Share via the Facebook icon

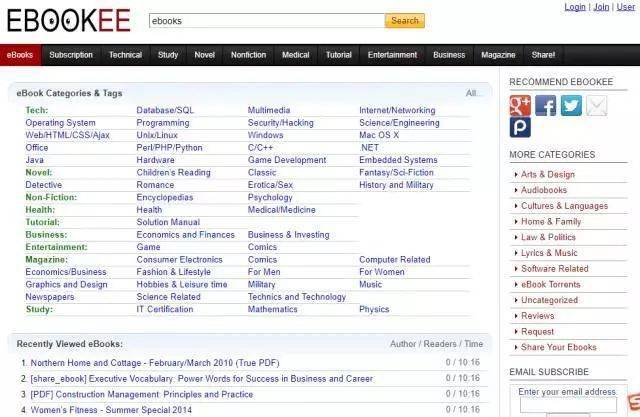coord(545,106)
